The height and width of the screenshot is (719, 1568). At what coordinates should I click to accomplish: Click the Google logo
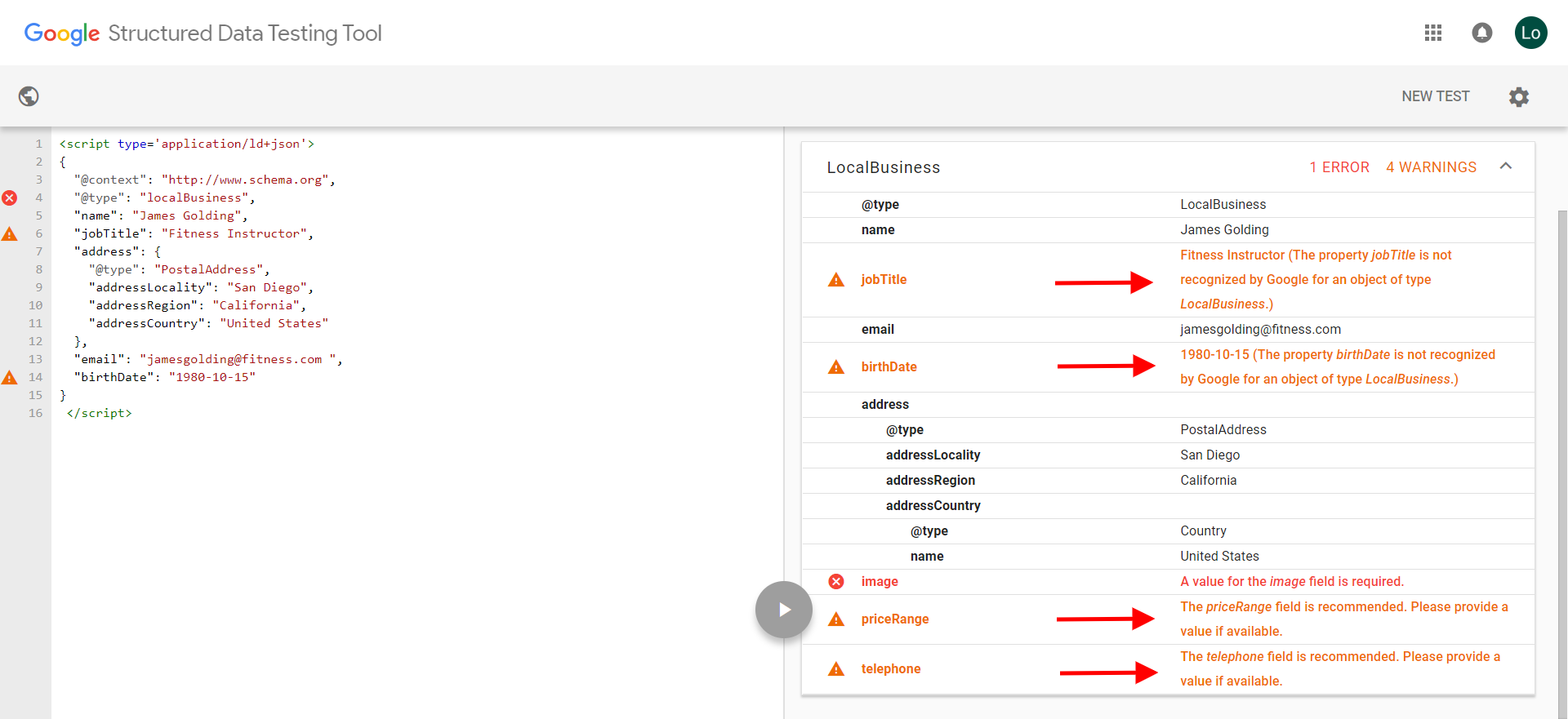tap(62, 33)
